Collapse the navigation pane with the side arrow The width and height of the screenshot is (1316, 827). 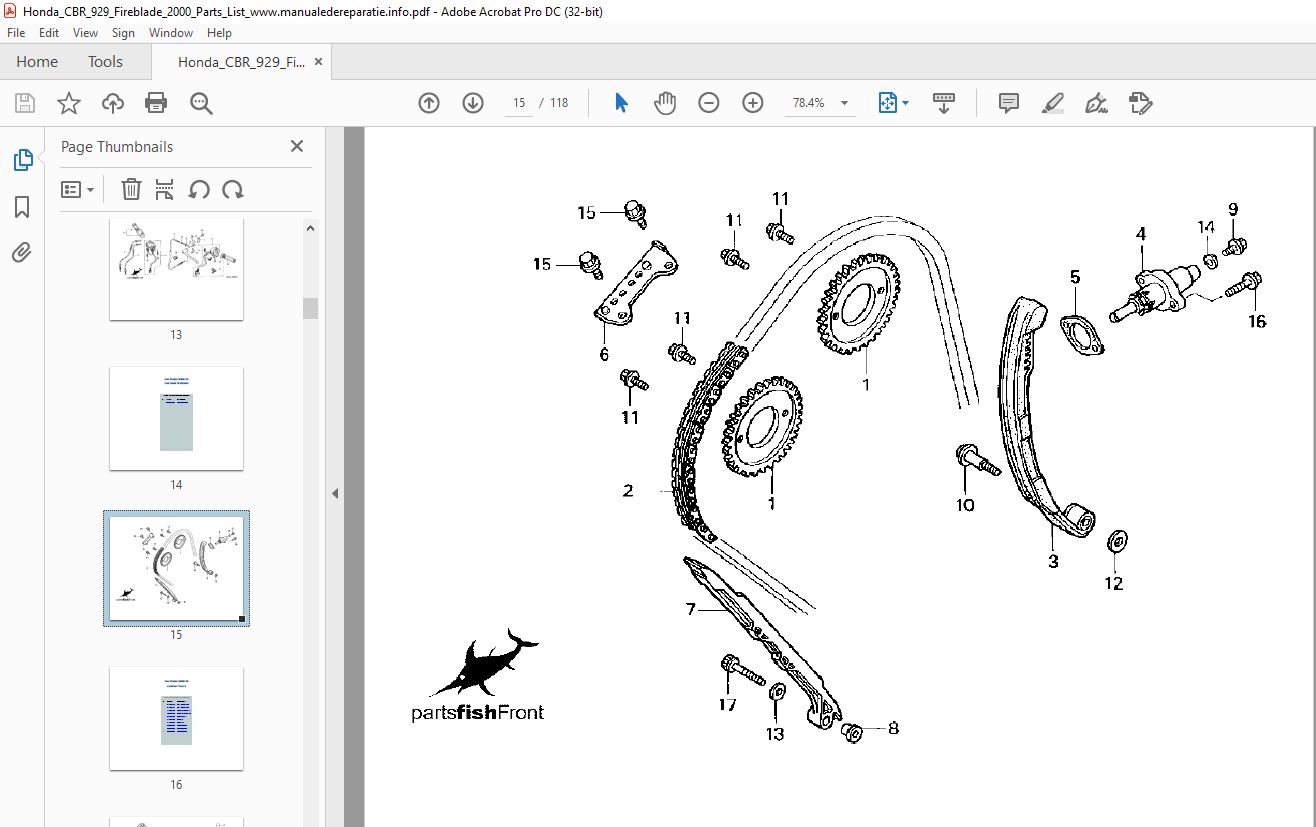click(x=335, y=493)
